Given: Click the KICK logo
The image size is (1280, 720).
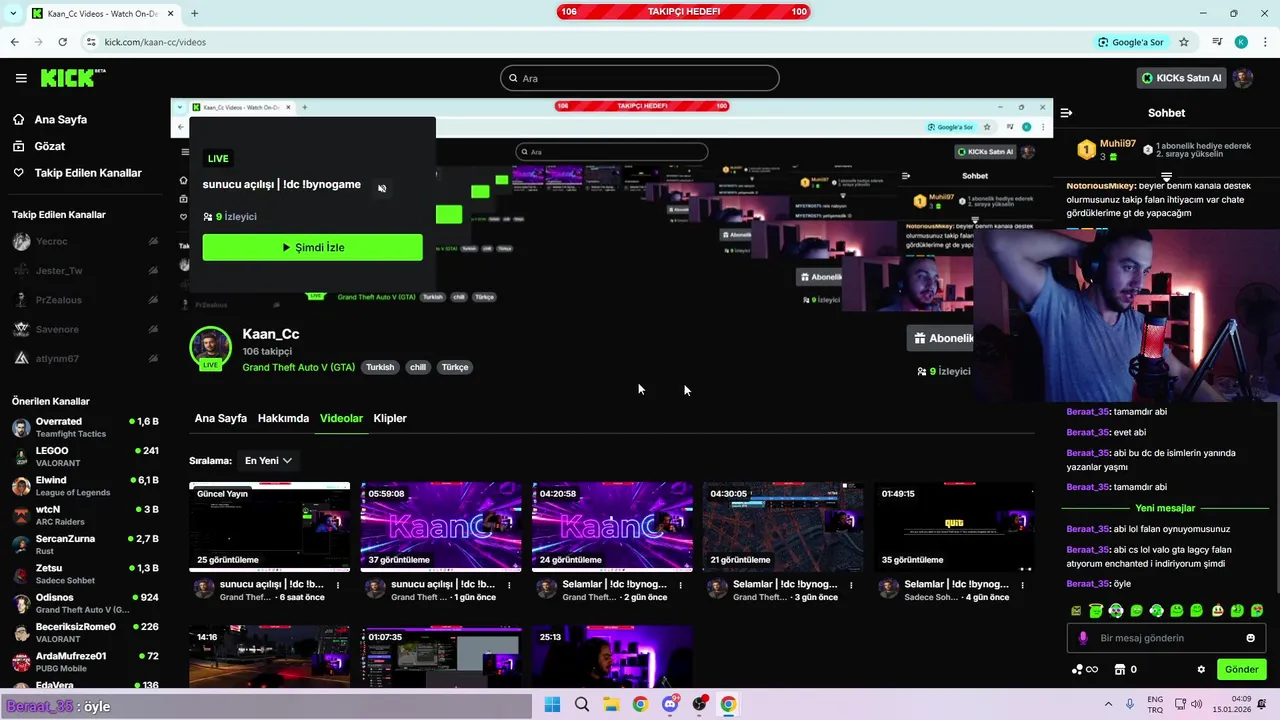Looking at the screenshot, I should pyautogui.click(x=72, y=78).
